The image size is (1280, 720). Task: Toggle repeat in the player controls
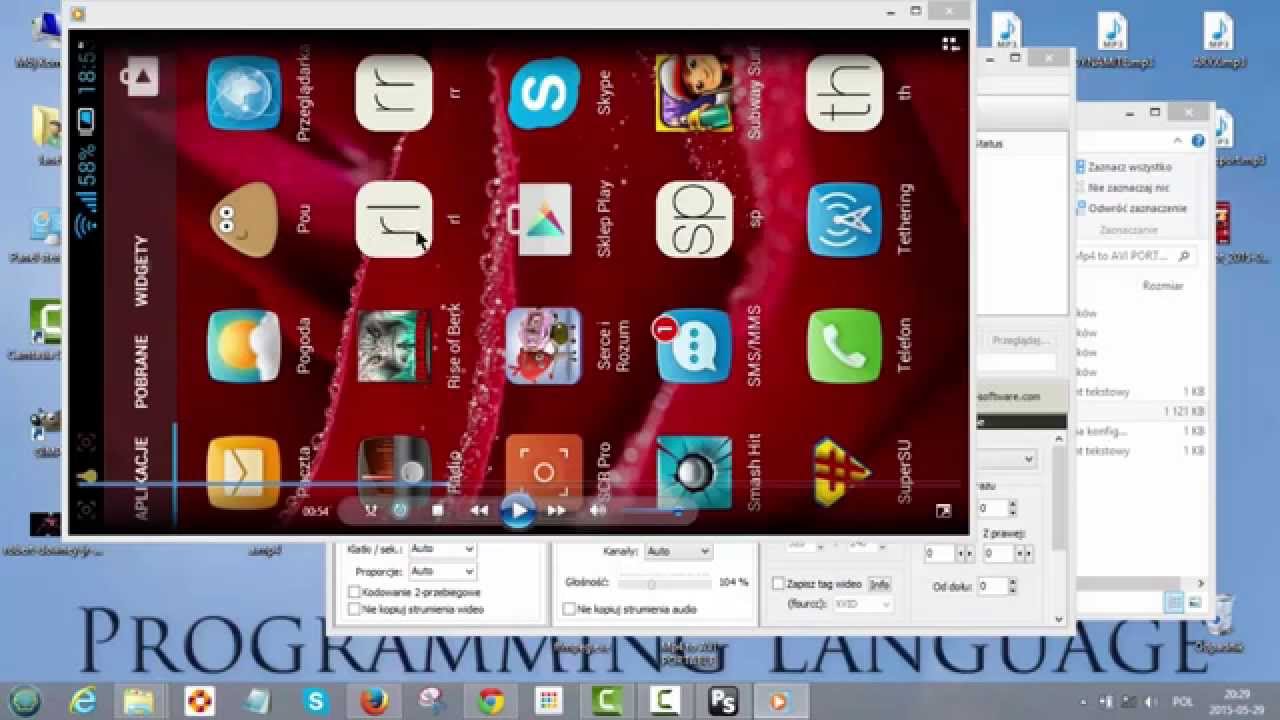click(400, 511)
